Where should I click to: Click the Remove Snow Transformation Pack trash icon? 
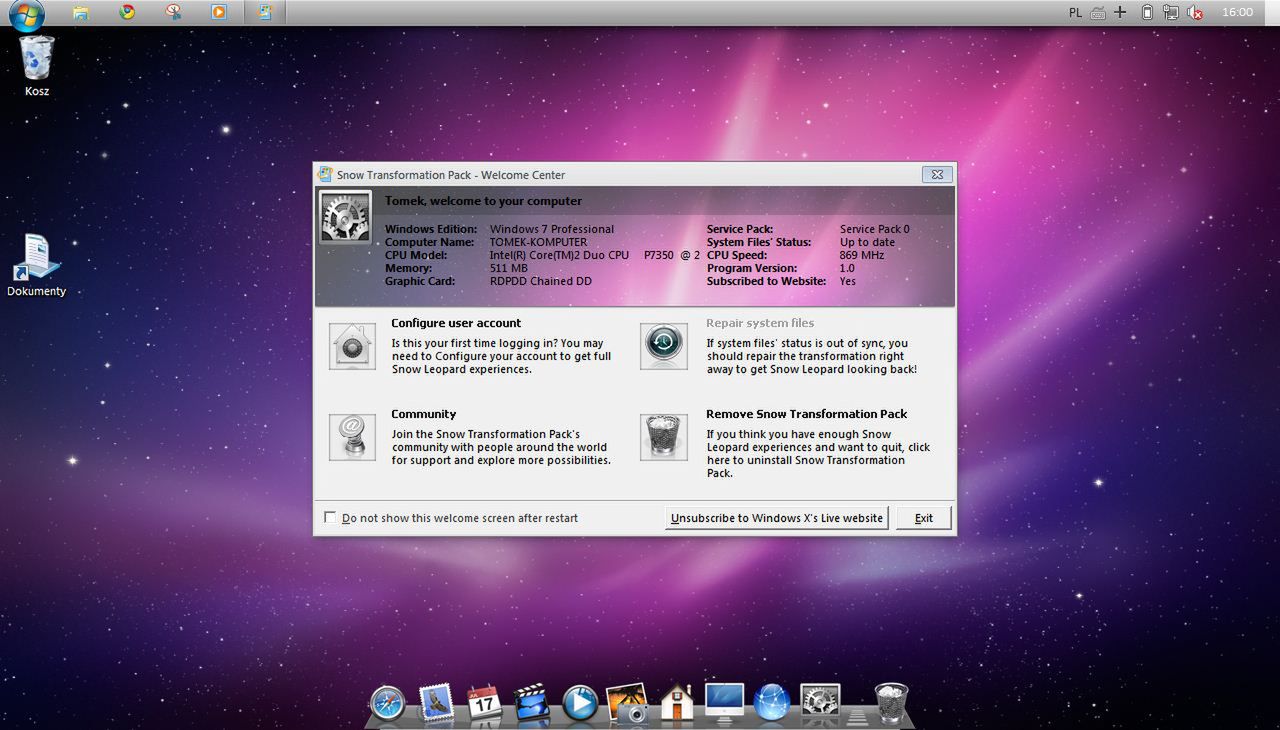pyautogui.click(x=664, y=437)
